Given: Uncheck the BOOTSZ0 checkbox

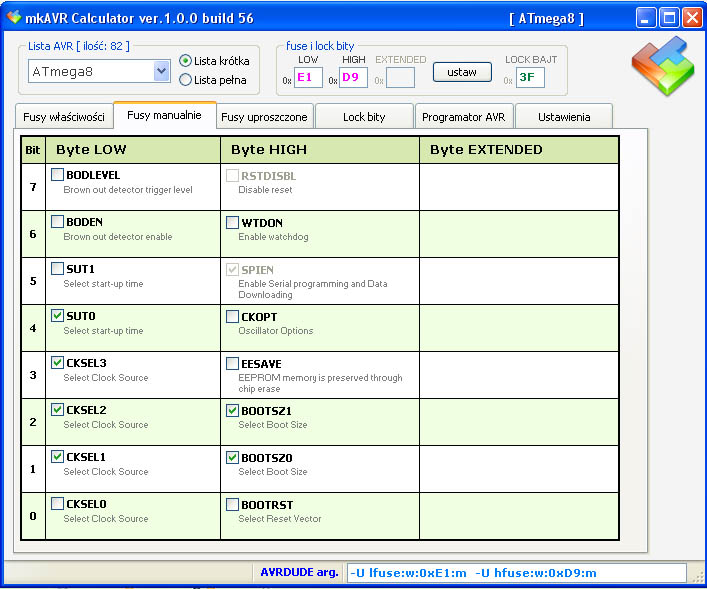Looking at the screenshot, I should coord(232,457).
